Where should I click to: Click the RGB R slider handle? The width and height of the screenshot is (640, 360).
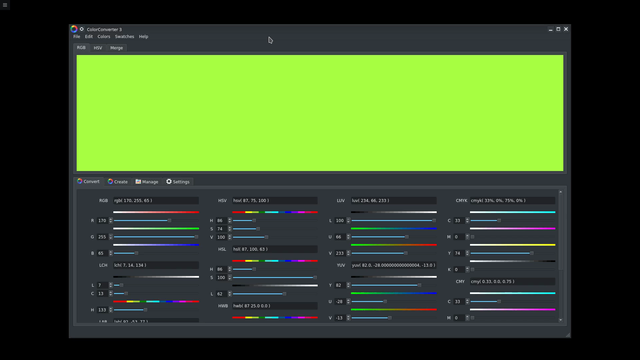[x=169, y=220]
